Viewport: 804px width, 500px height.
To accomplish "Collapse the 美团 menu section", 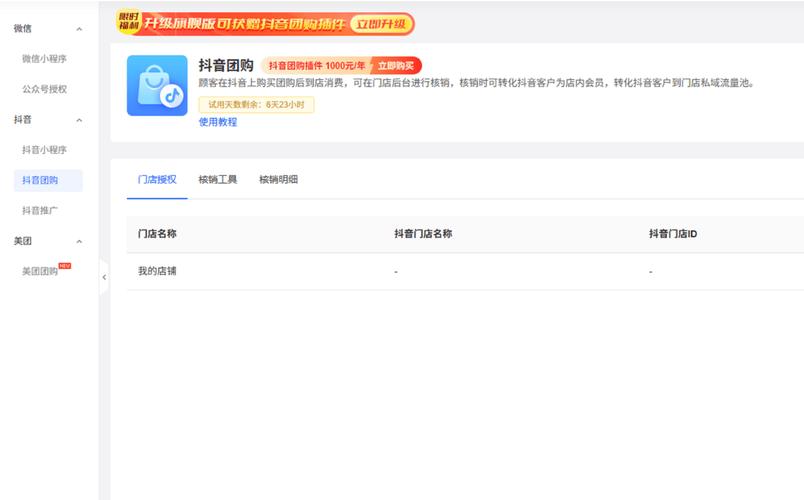I will (x=79, y=242).
